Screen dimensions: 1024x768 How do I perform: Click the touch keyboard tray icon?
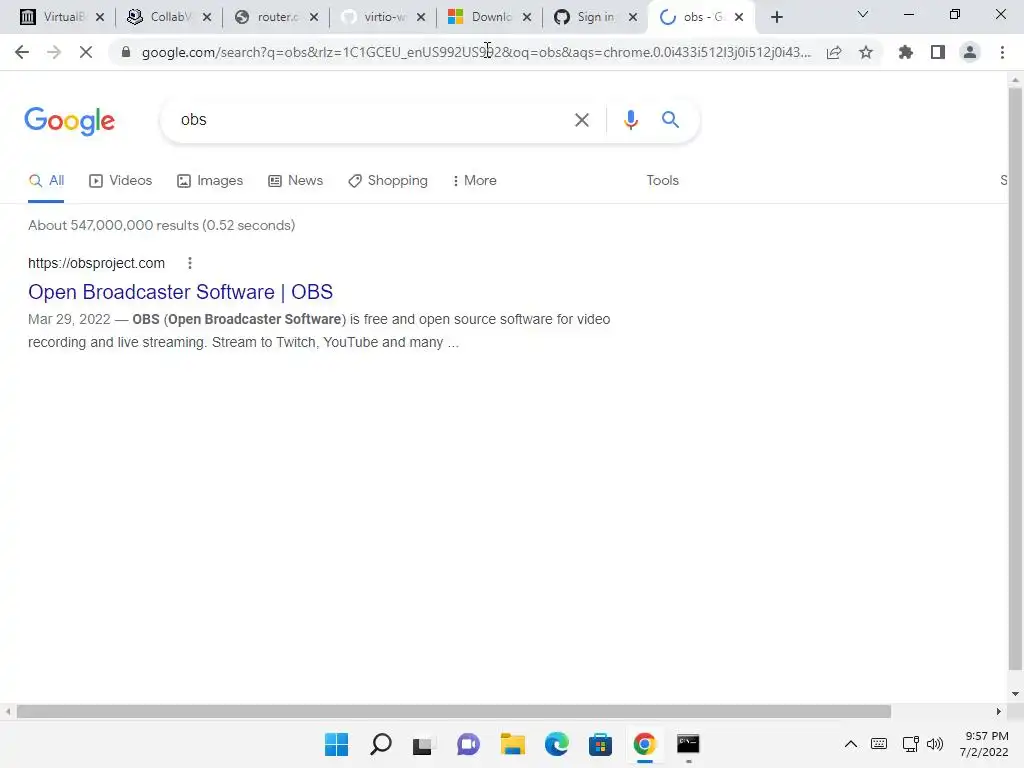[879, 744]
